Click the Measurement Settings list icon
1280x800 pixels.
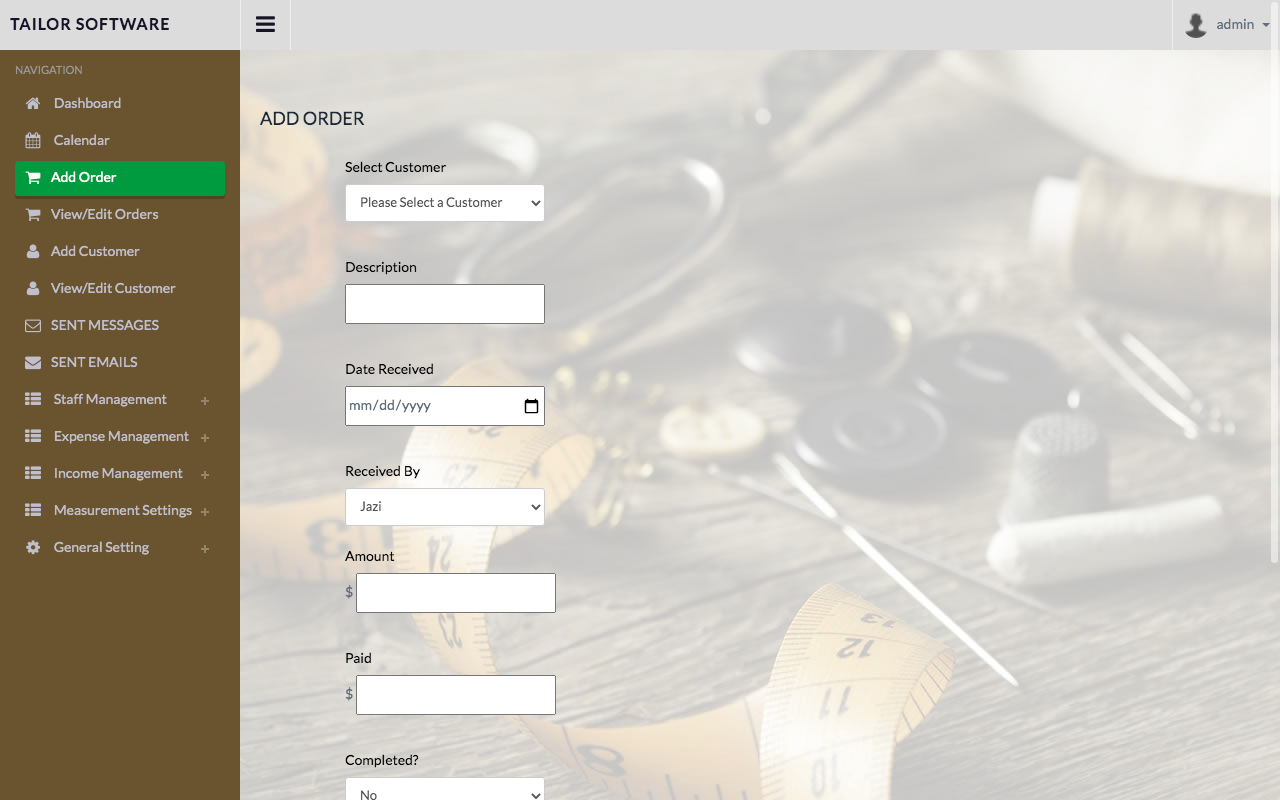click(33, 510)
